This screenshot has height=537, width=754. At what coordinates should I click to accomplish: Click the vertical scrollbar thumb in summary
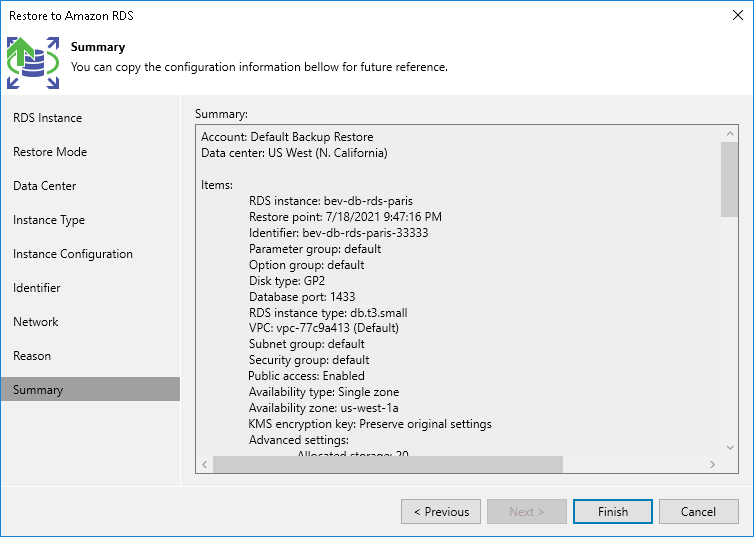730,178
